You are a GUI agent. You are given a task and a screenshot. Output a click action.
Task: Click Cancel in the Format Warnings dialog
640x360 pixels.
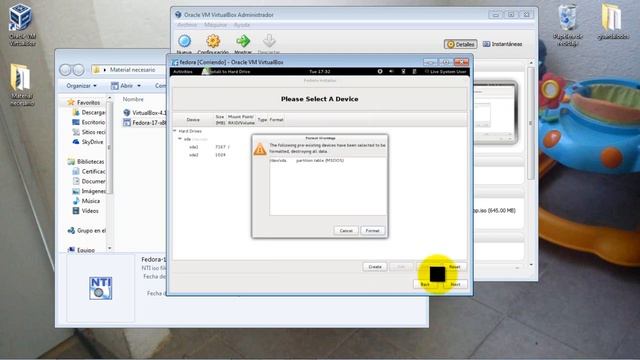(x=346, y=231)
